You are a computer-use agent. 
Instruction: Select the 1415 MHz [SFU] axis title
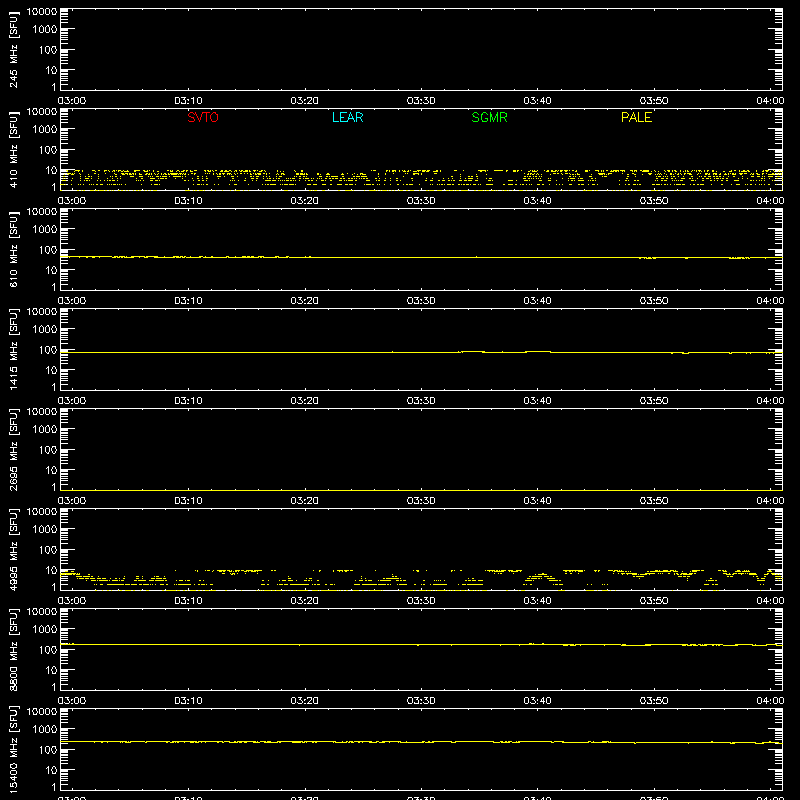pyautogui.click(x=13, y=349)
